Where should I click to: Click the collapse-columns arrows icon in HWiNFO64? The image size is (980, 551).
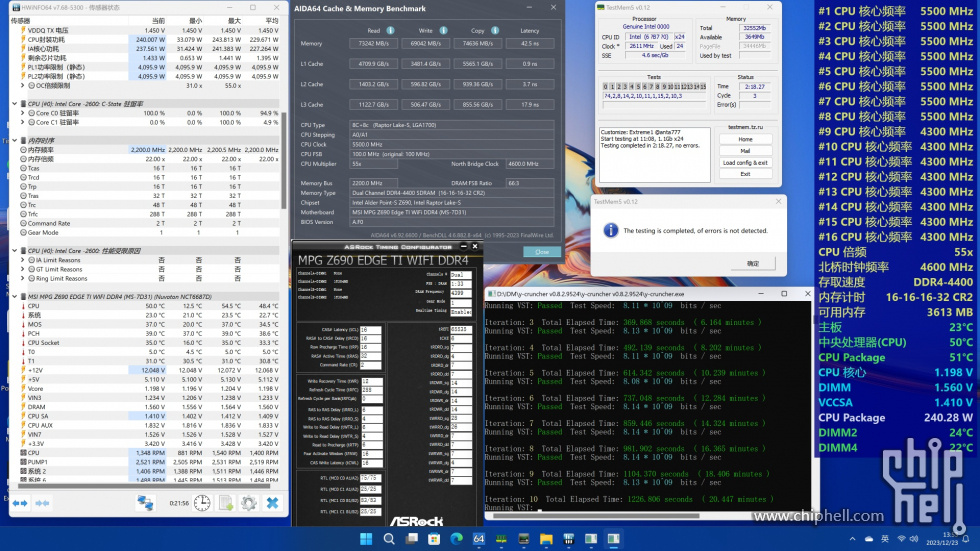(x=42, y=504)
